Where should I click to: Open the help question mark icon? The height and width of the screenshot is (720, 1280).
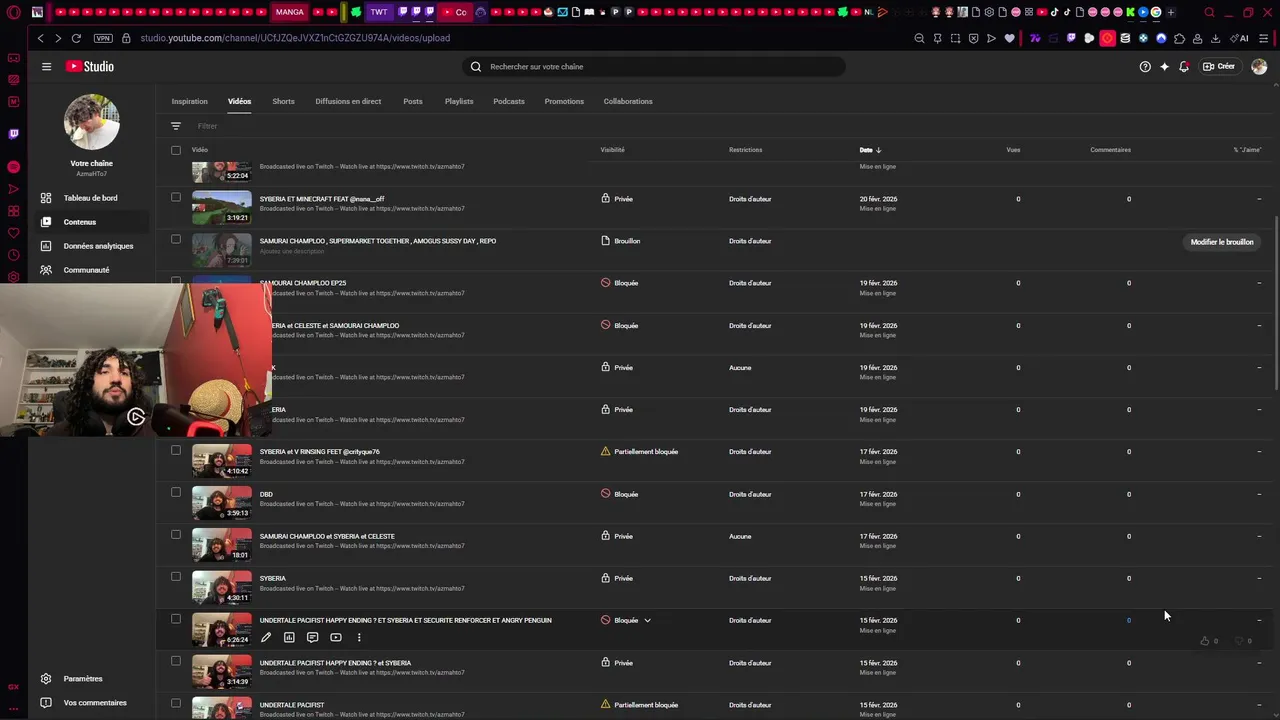pyautogui.click(x=1145, y=66)
